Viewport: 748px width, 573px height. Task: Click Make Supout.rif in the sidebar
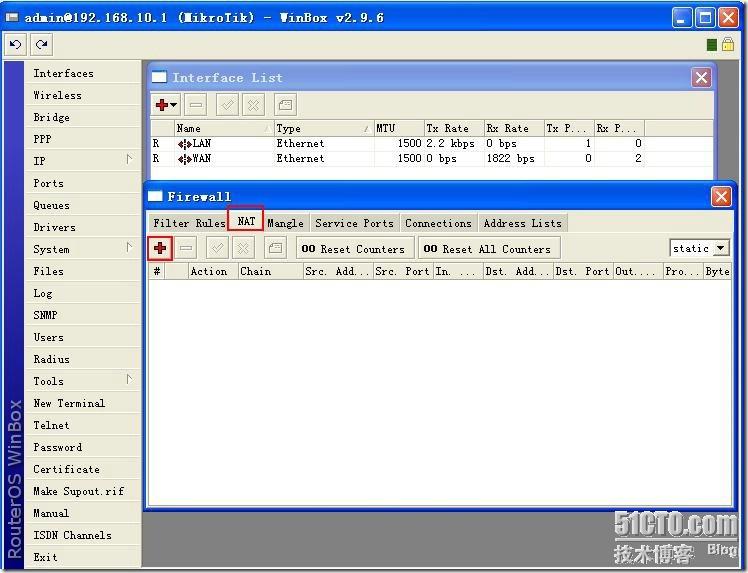(83, 491)
